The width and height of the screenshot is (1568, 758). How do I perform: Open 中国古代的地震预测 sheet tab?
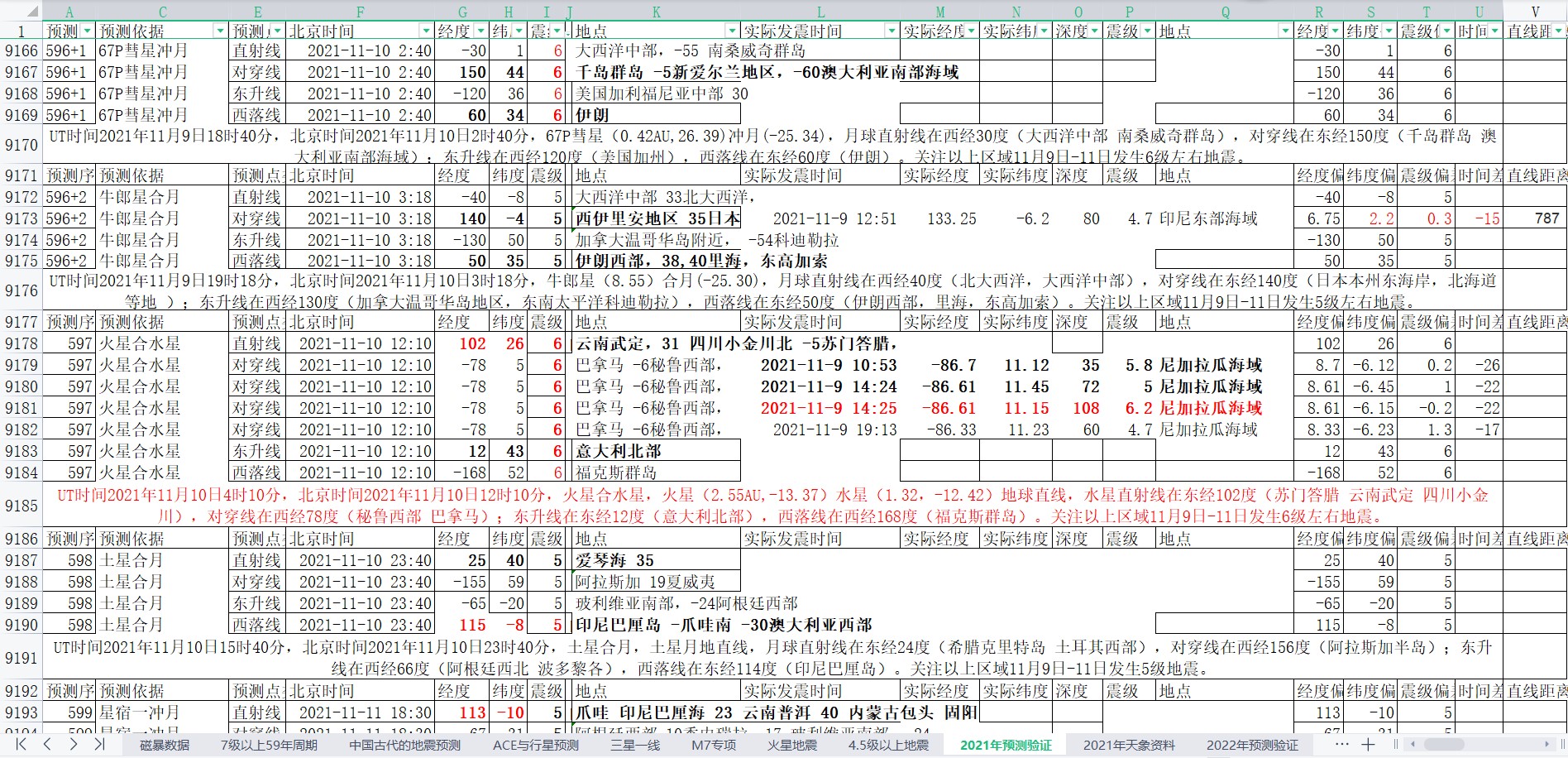404,745
